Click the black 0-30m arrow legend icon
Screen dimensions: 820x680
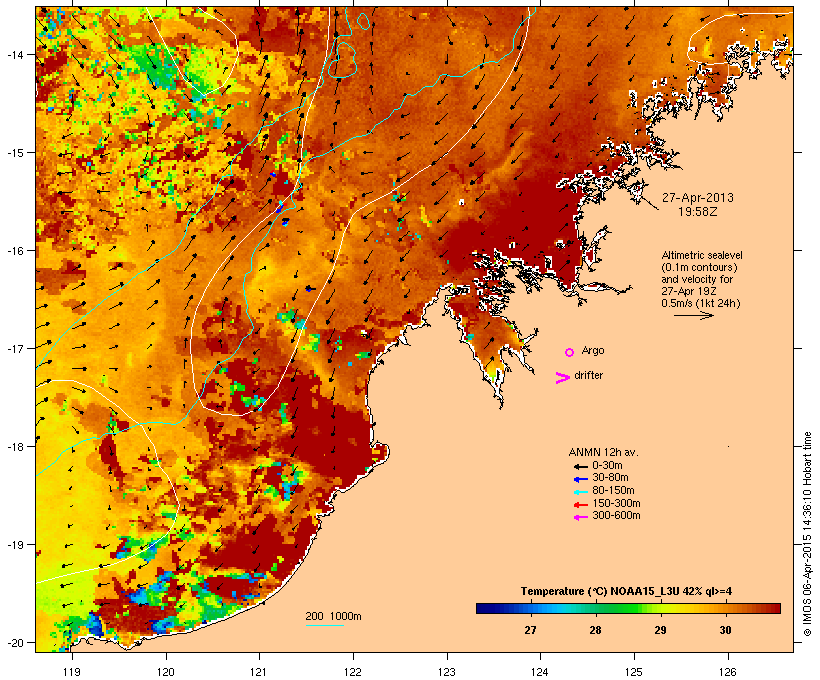pyautogui.click(x=580, y=466)
